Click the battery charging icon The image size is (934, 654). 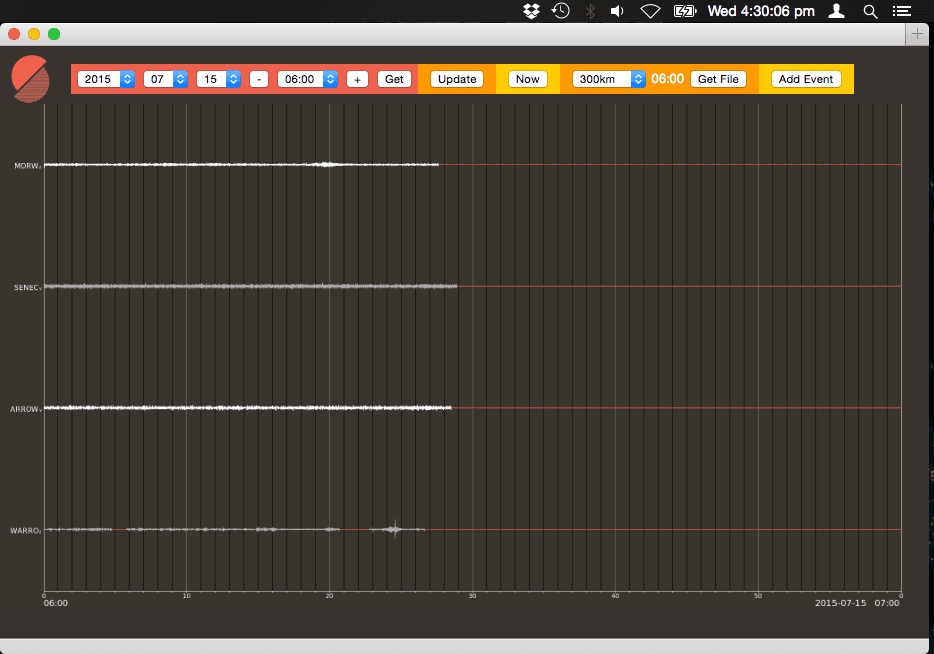click(x=685, y=11)
